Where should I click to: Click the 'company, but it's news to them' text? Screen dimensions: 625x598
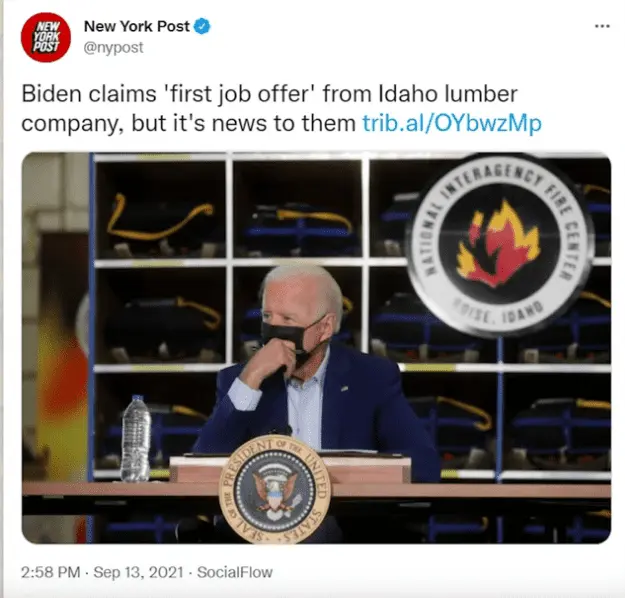[189, 123]
